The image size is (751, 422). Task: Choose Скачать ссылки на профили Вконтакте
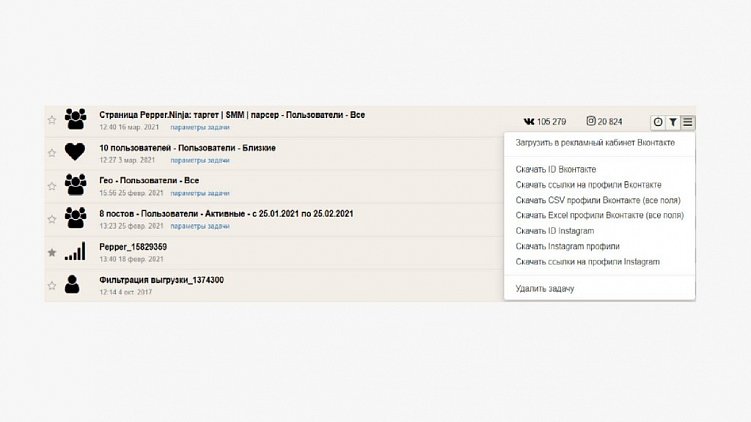(588, 185)
